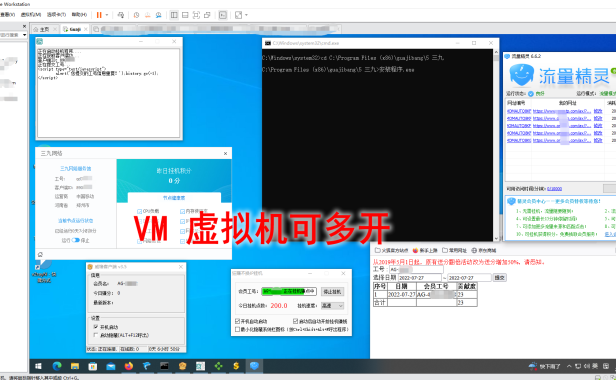The image size is (616, 380).
Task: Take a VM snapshot with the clock icon
Action: point(136,15)
